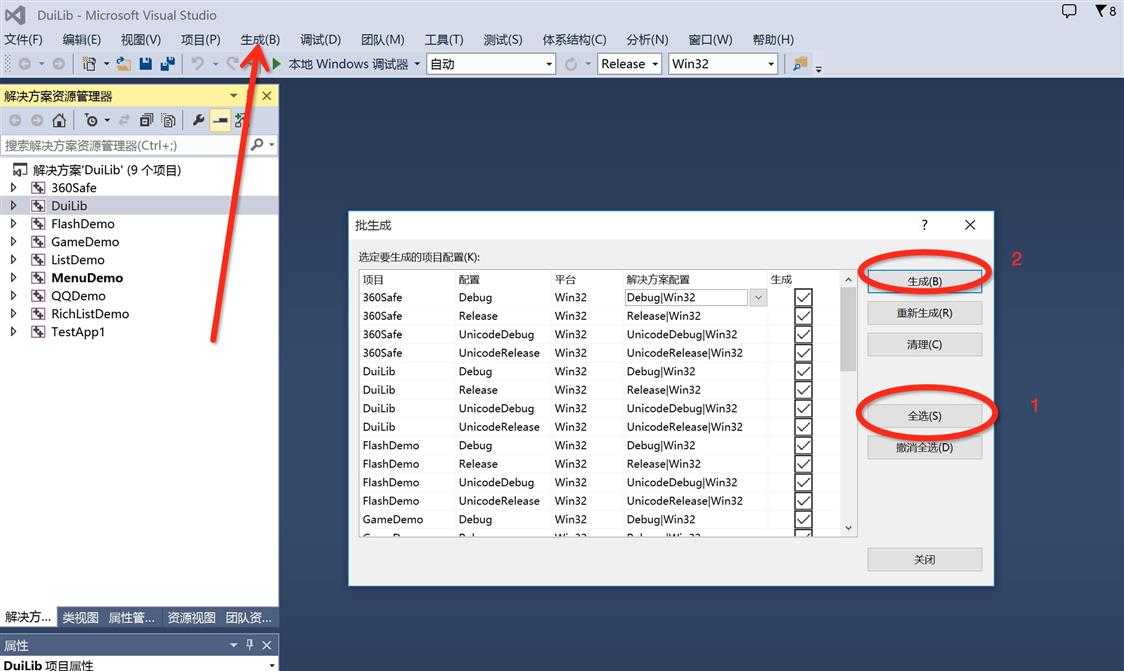Screen dimensions: 1124x671
Task: Open the 帮助(H) menu
Action: [x=773, y=39]
